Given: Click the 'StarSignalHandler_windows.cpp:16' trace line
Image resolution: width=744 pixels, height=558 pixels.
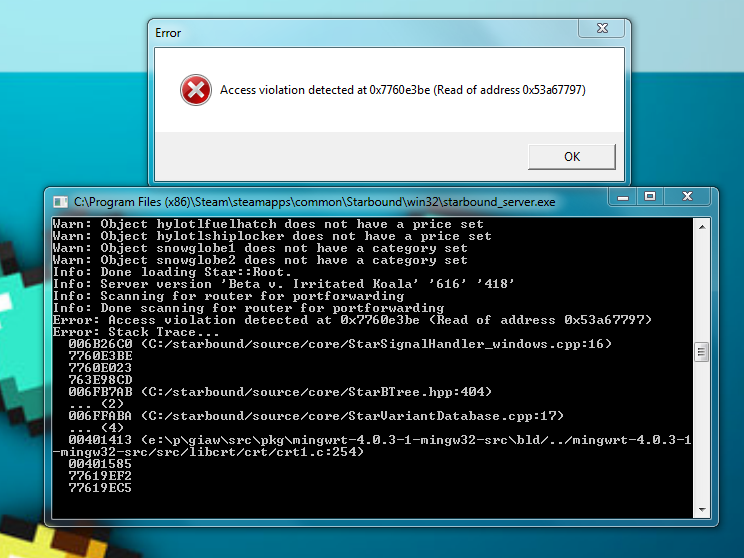Looking at the screenshot, I should [340, 344].
